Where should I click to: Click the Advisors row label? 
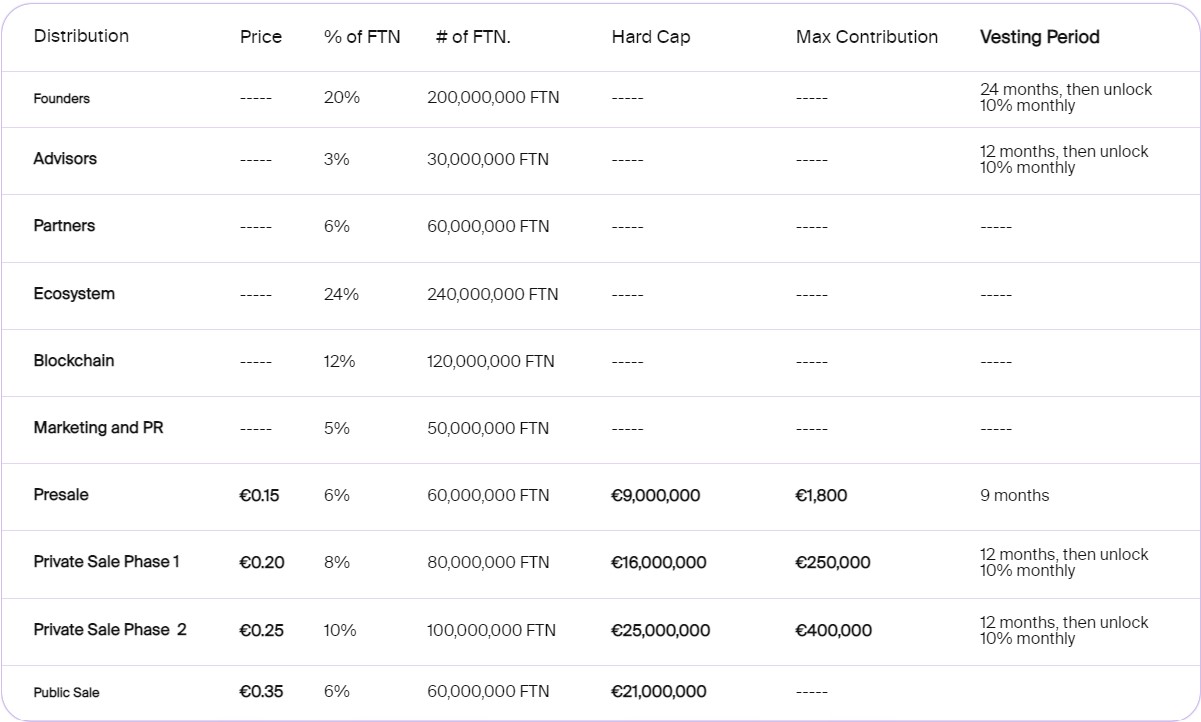pyautogui.click(x=65, y=159)
